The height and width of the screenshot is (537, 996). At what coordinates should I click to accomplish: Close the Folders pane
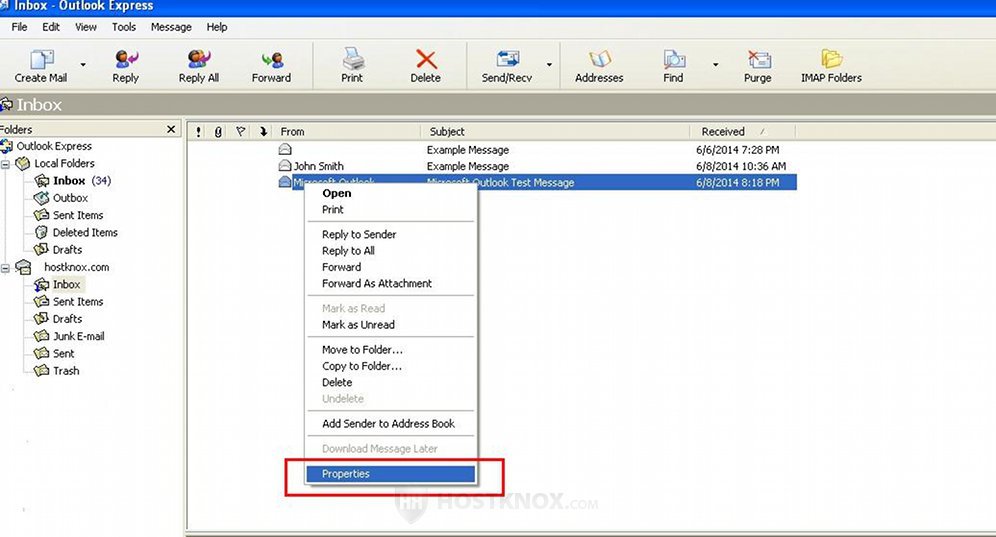tap(171, 130)
